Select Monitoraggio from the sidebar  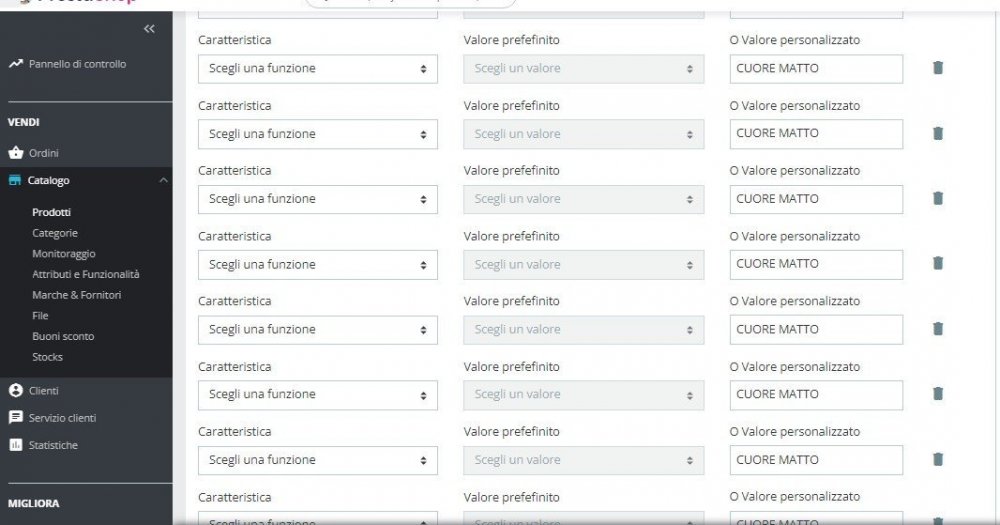point(63,254)
